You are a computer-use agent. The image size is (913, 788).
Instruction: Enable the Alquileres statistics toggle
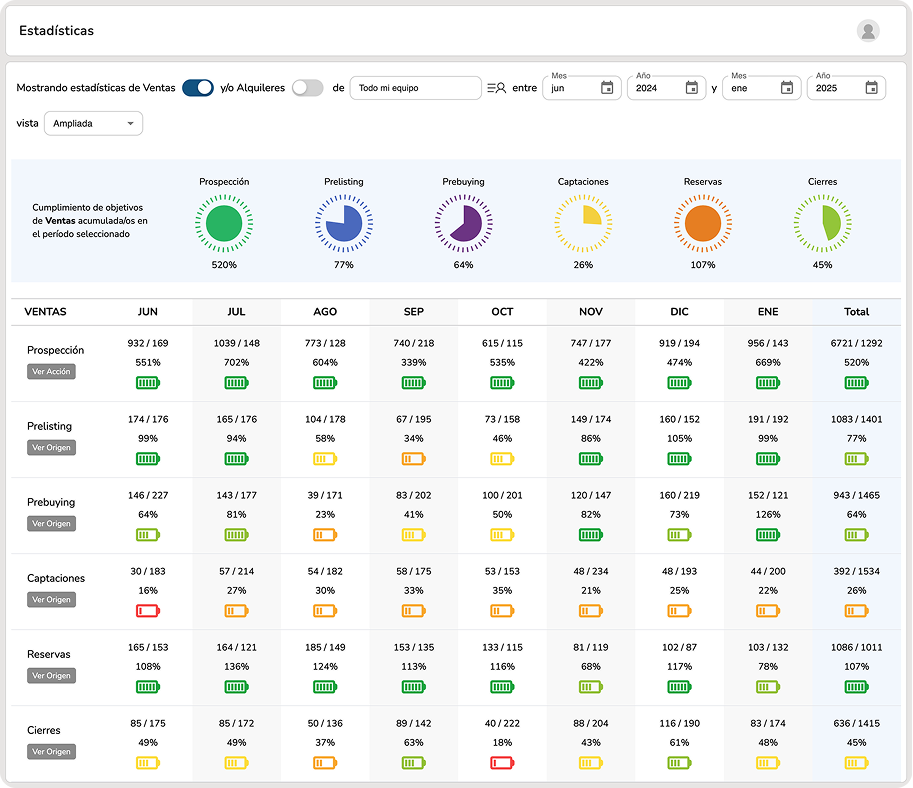pos(307,88)
